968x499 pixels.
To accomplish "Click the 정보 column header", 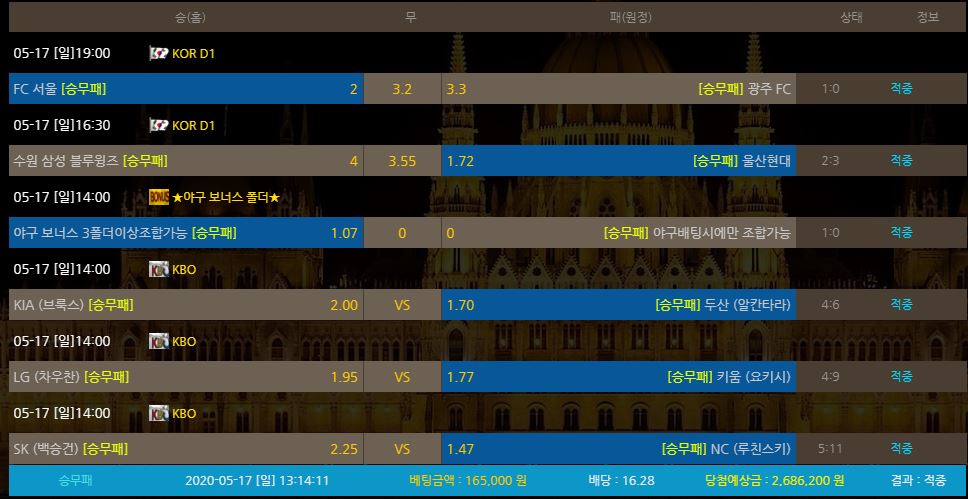I will 927,17.
